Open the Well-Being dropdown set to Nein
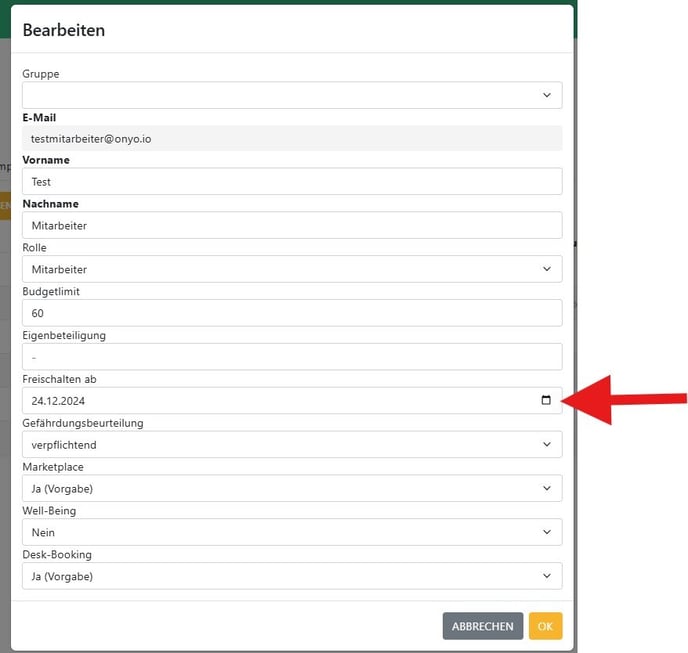This screenshot has height=653, width=688. (x=292, y=532)
